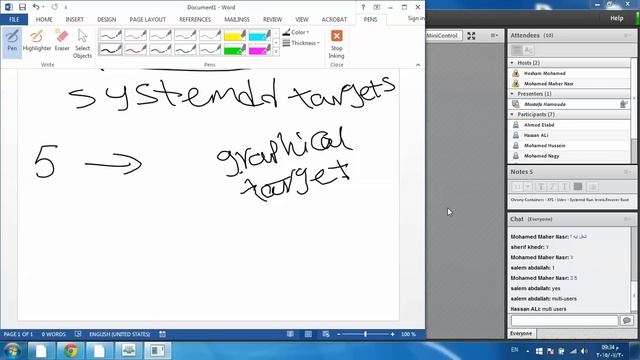Switch to the INSERT tab
The width and height of the screenshot is (640, 360).
coord(75,19)
